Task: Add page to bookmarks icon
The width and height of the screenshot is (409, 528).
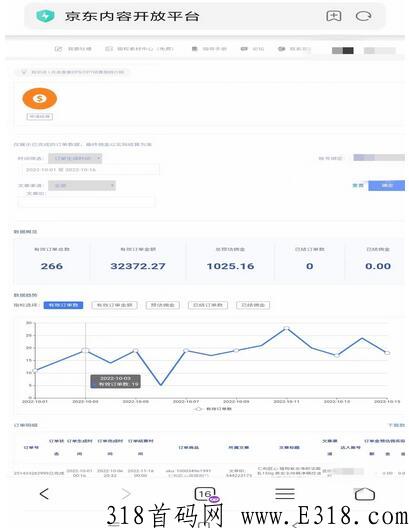Action: pos(334,16)
